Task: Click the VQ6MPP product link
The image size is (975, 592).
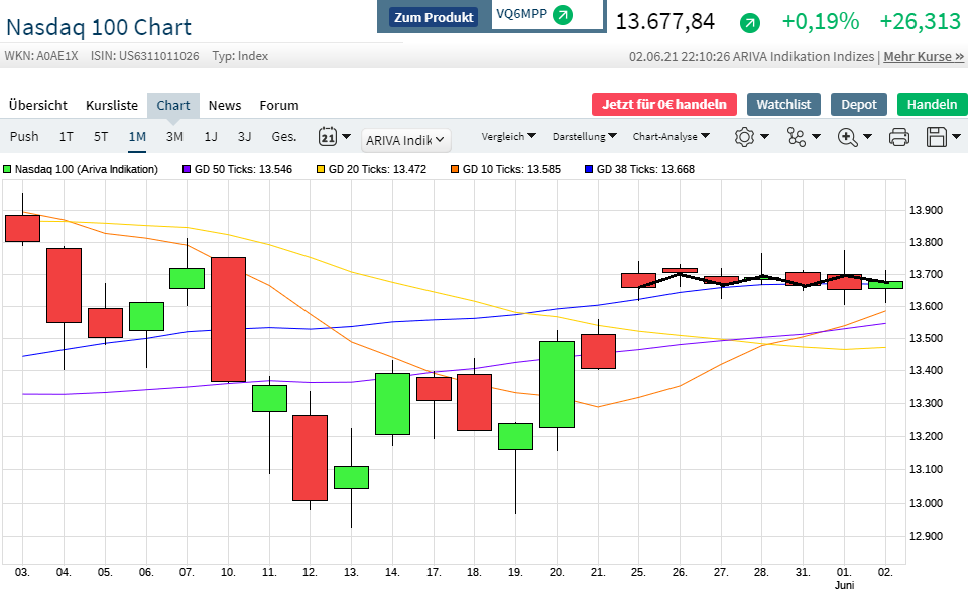Action: click(x=521, y=14)
